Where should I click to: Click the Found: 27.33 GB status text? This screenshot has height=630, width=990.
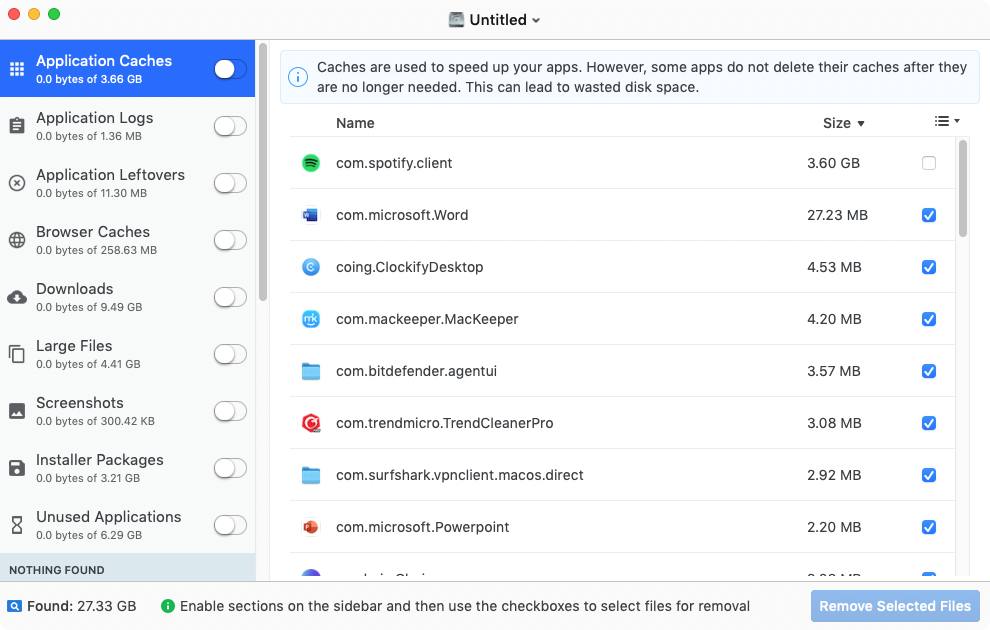coord(81,606)
